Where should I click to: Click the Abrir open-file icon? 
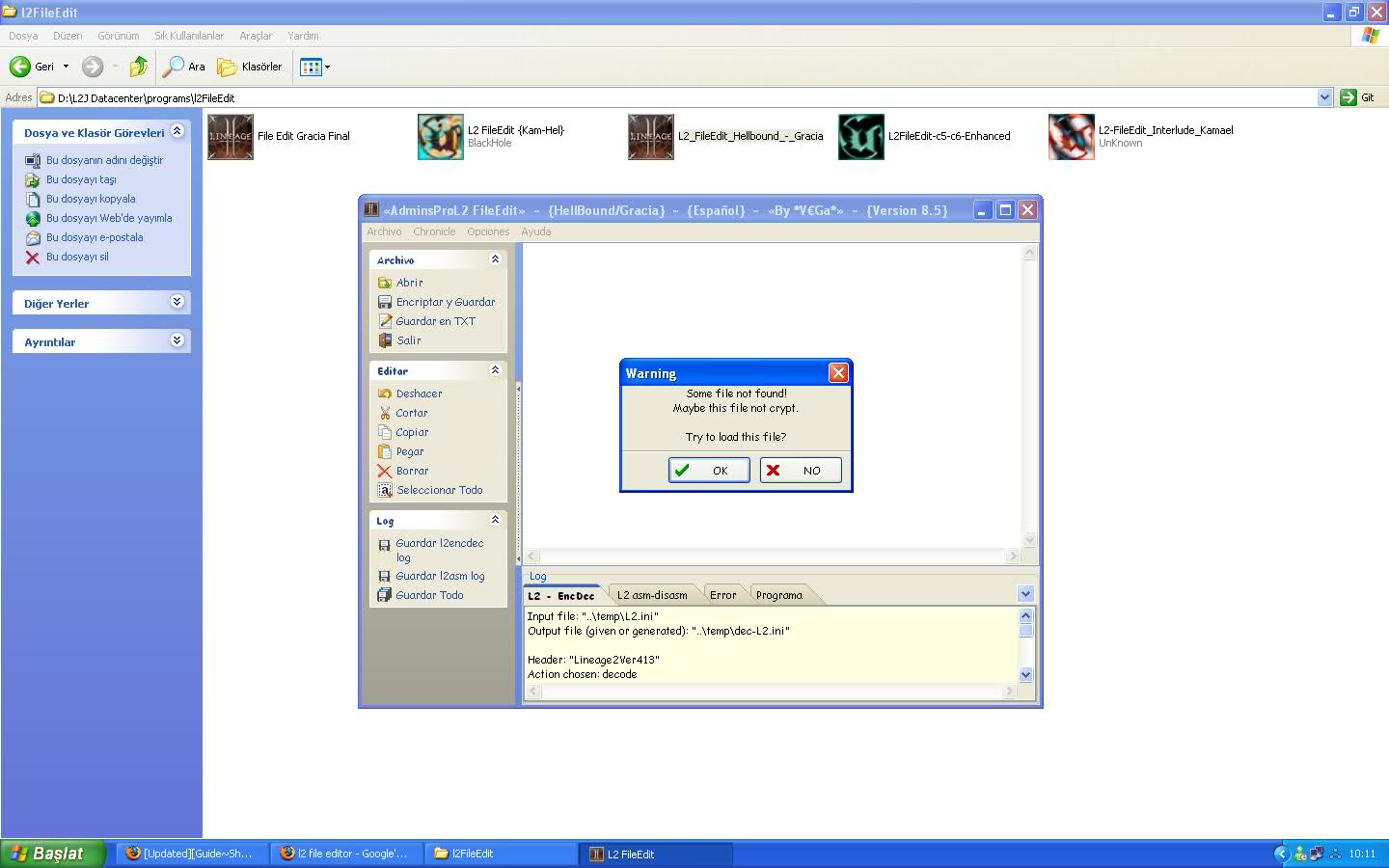click(385, 283)
